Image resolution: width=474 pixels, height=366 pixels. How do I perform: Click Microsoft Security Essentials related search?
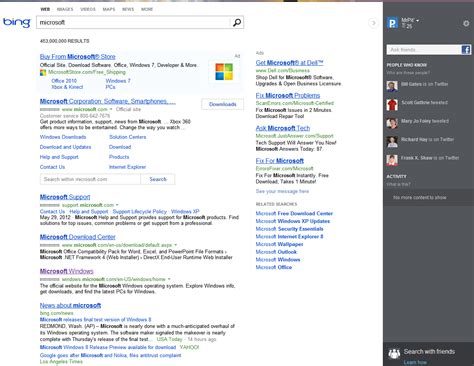[x=289, y=229]
